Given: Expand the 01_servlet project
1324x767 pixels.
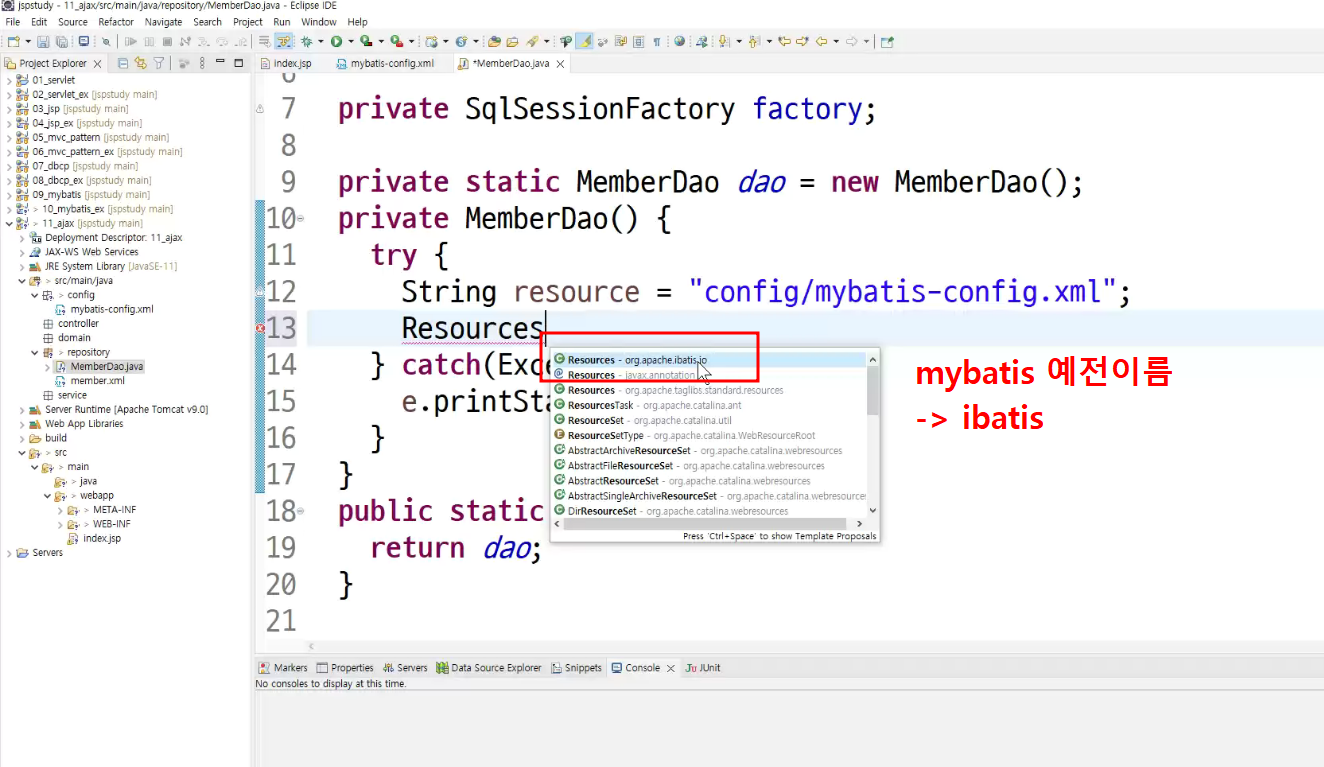Looking at the screenshot, I should (x=8, y=80).
